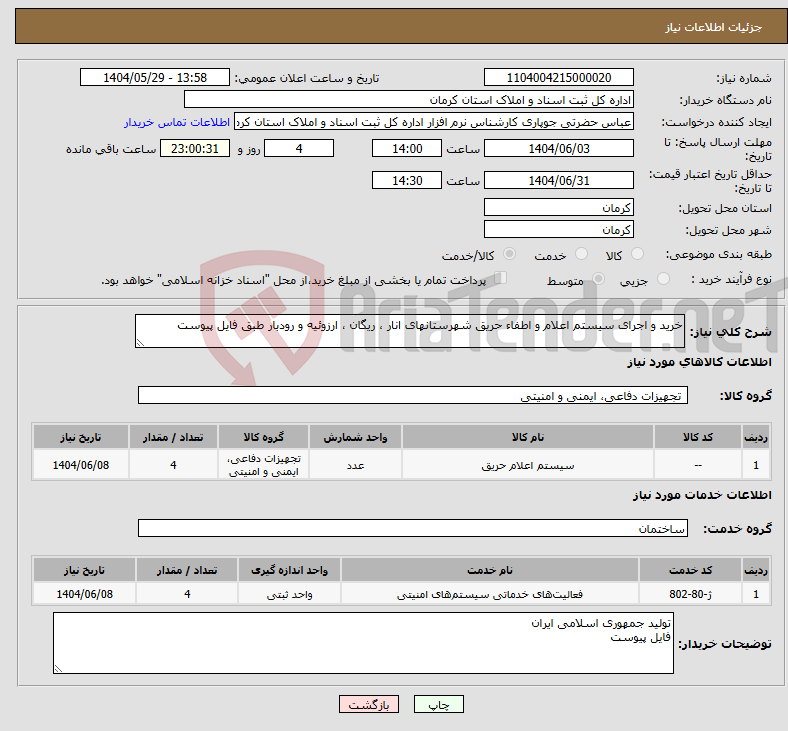Screen dimensions: 788x731
Task: Select the جزیی purchase type radio button
Action: pyautogui.click(x=663, y=279)
